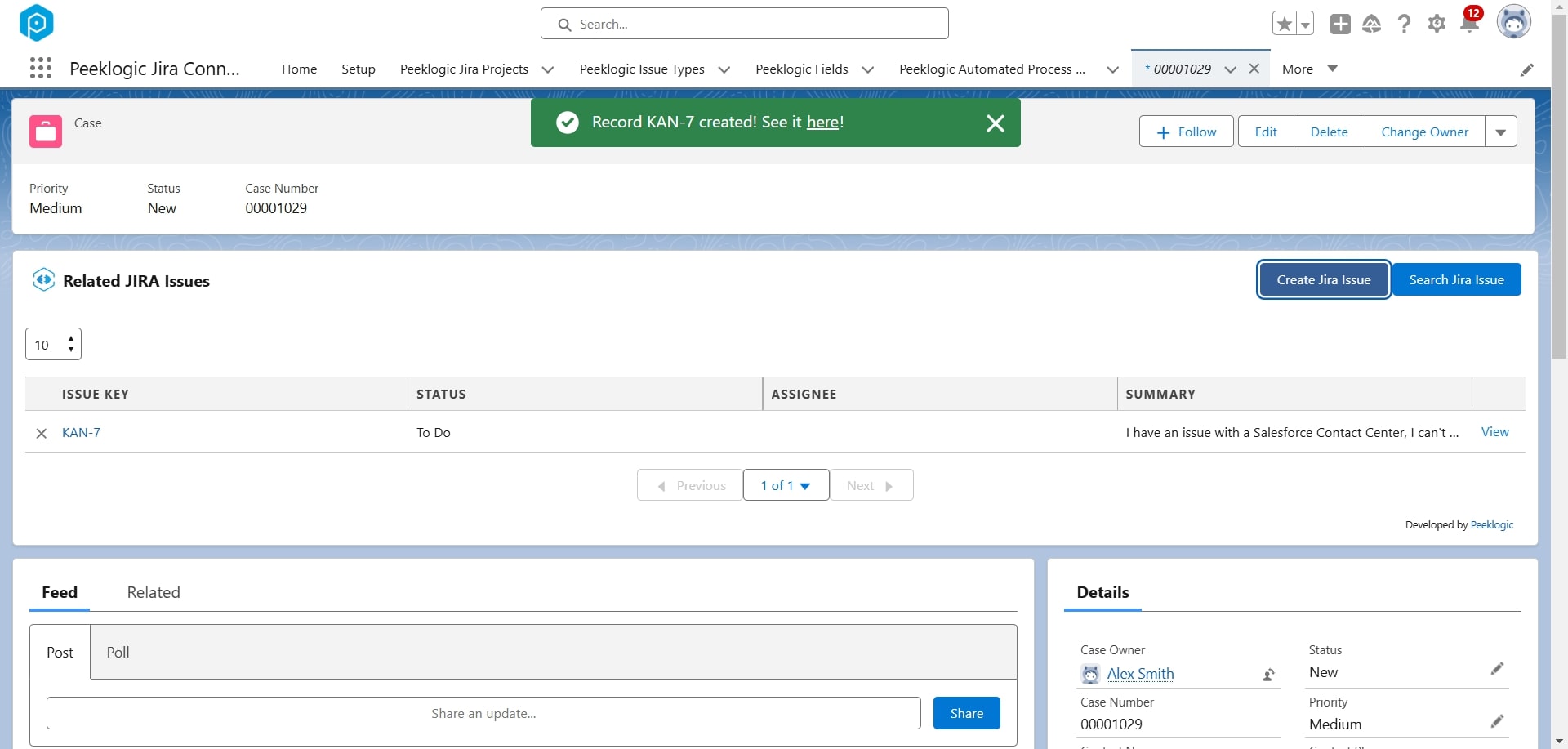Open the 1 of 1 page selector dropdown
The height and width of the screenshot is (749, 1568).
[785, 484]
